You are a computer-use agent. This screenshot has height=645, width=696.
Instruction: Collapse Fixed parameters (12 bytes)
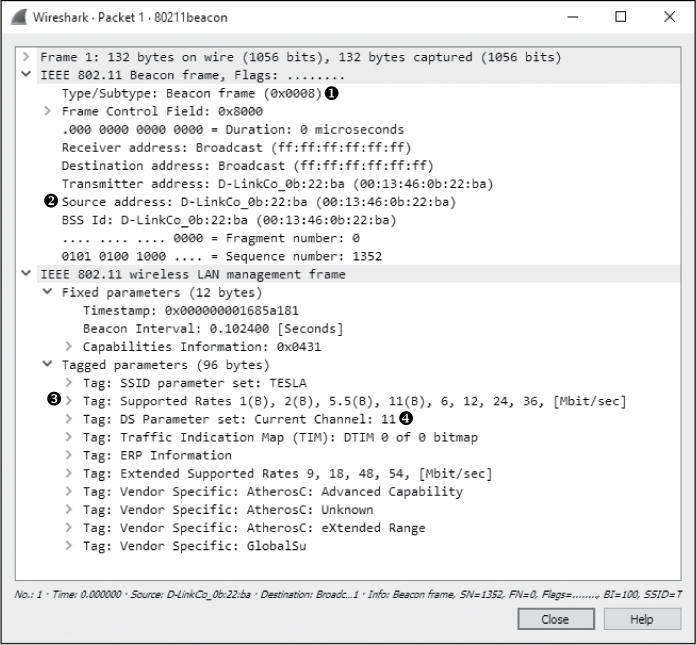(47, 292)
